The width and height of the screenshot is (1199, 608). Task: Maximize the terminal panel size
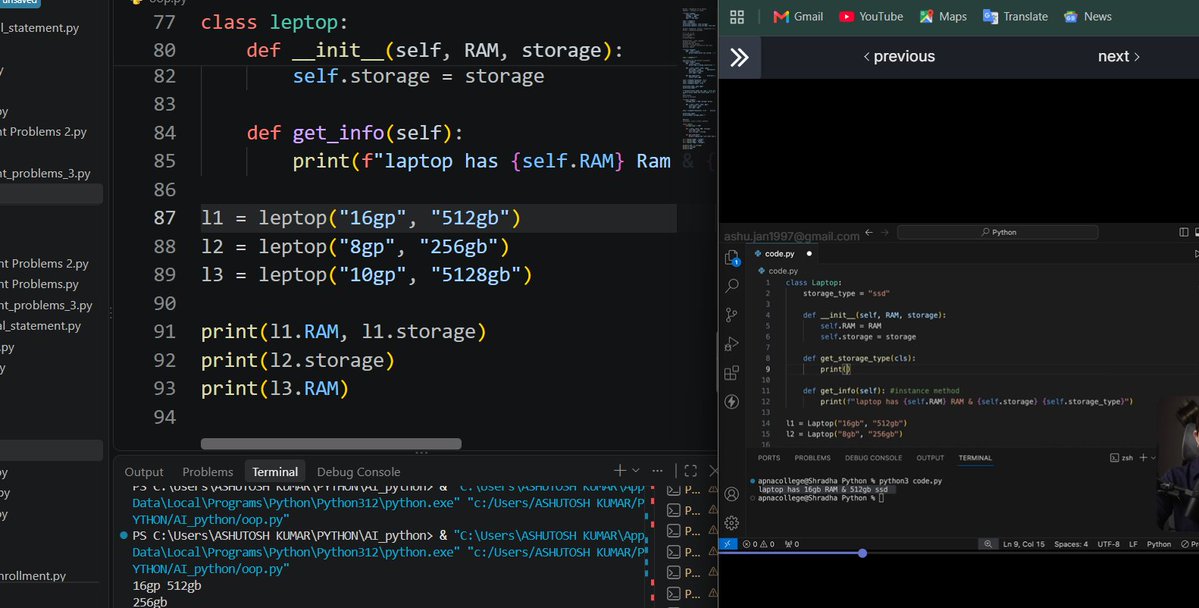690,471
